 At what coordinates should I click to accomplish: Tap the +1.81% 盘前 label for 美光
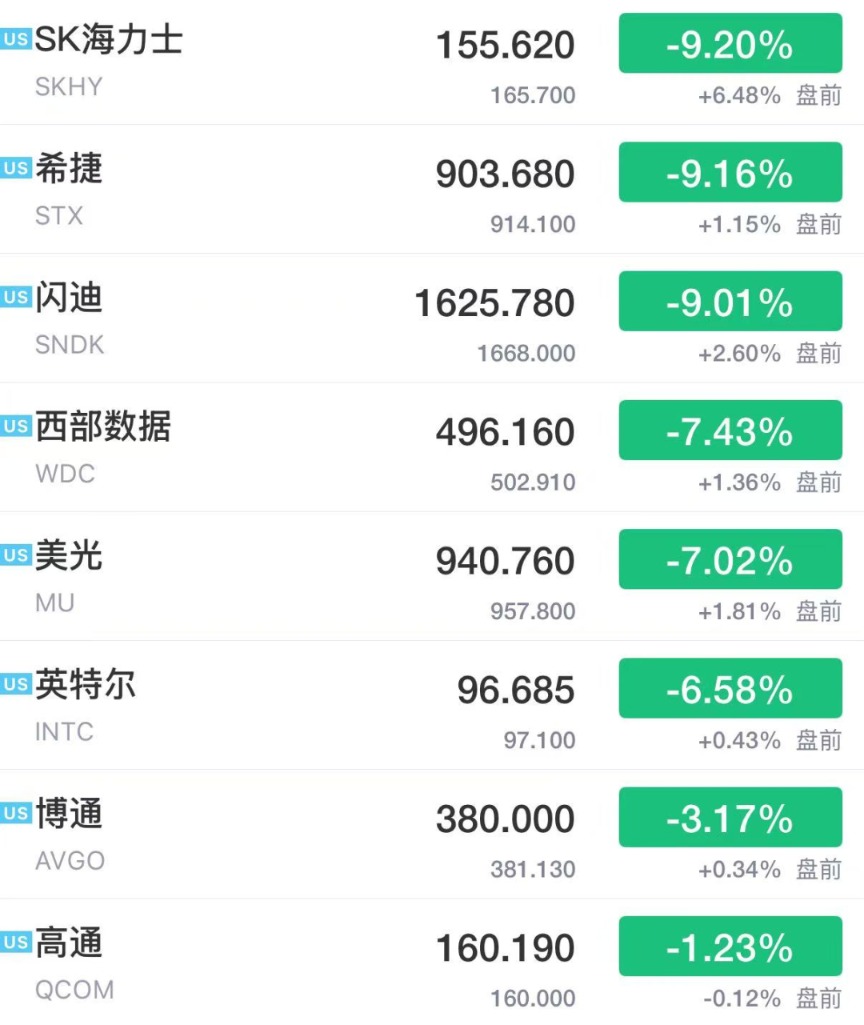pyautogui.click(x=769, y=612)
